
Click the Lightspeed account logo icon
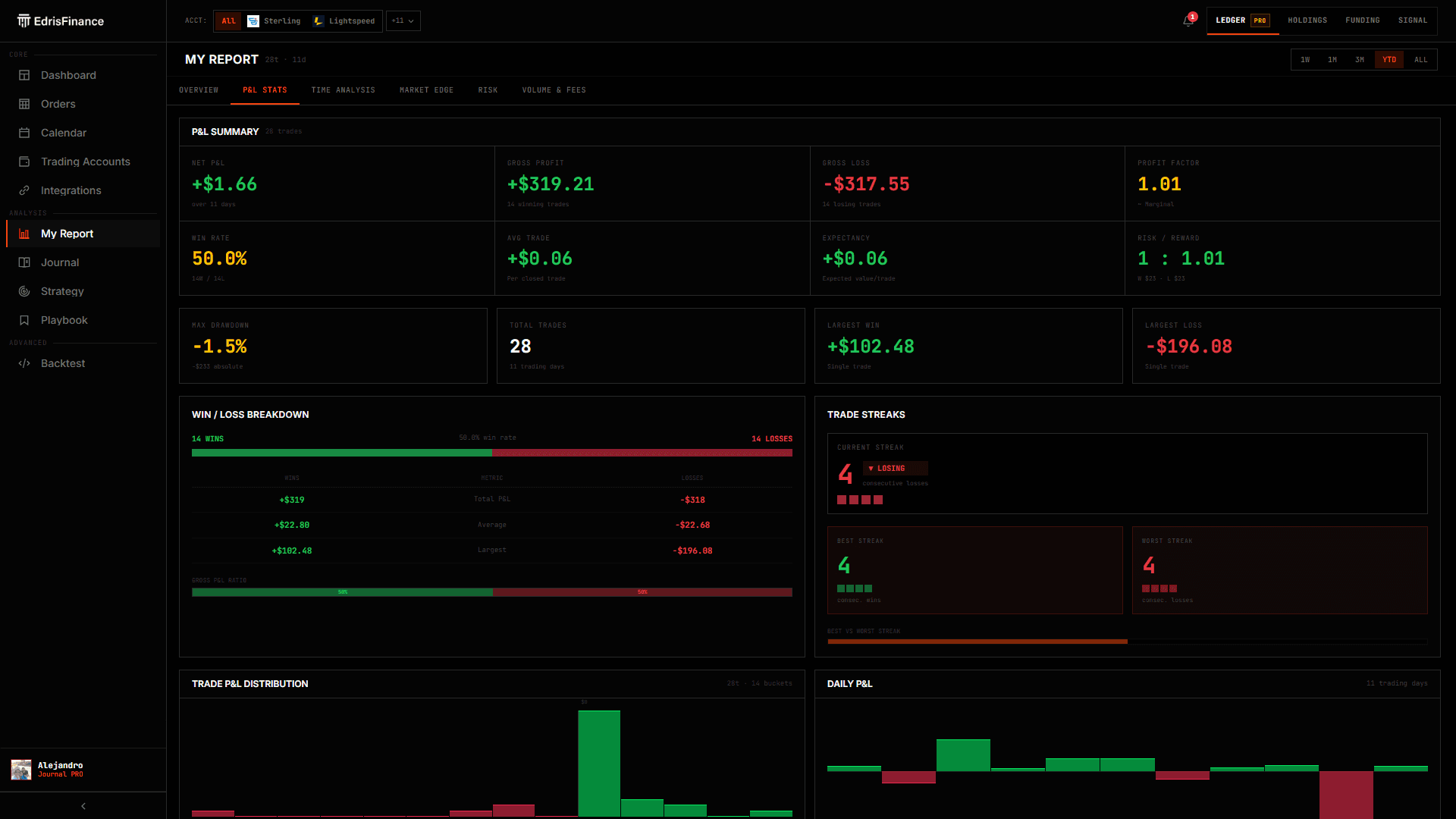click(318, 21)
